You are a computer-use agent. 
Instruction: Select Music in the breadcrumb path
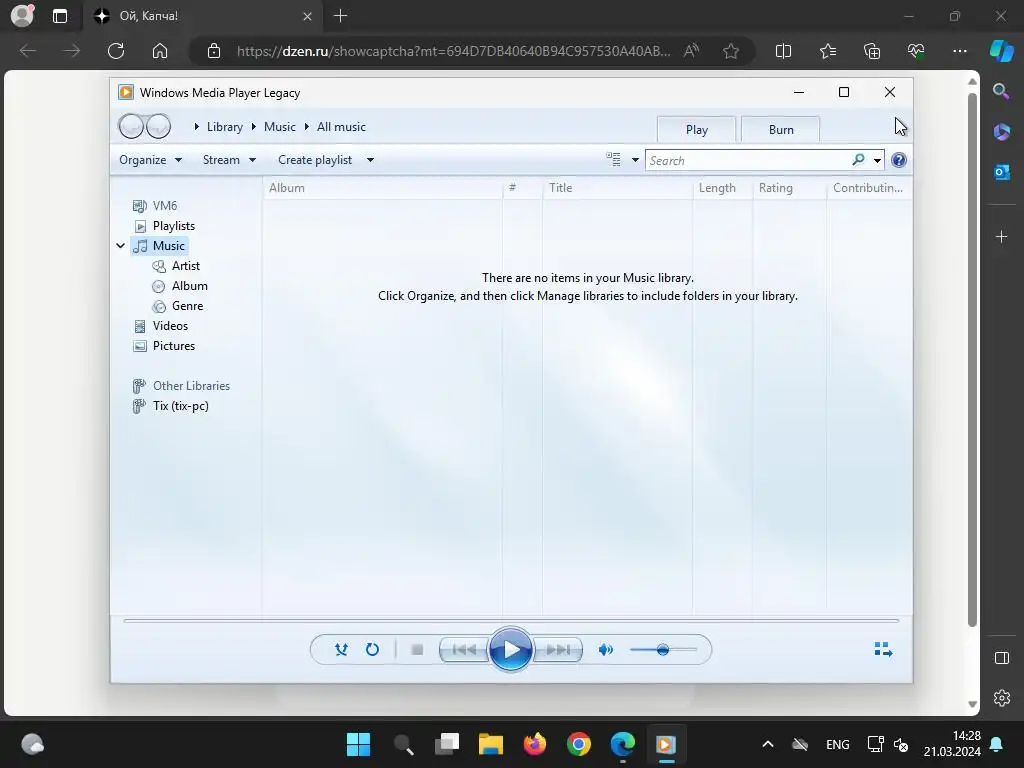(x=280, y=127)
